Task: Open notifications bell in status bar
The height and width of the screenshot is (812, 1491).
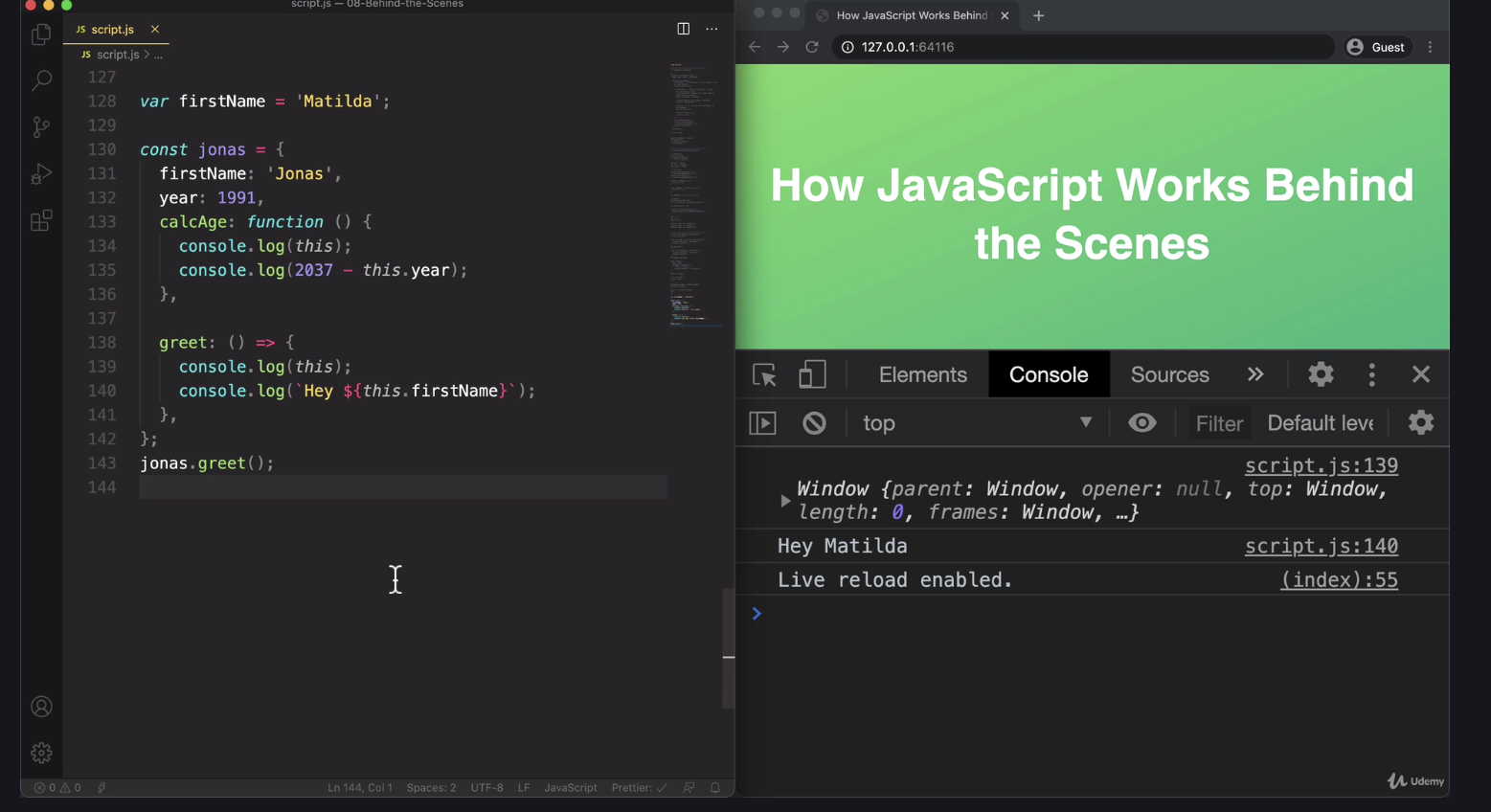Action: (715, 788)
